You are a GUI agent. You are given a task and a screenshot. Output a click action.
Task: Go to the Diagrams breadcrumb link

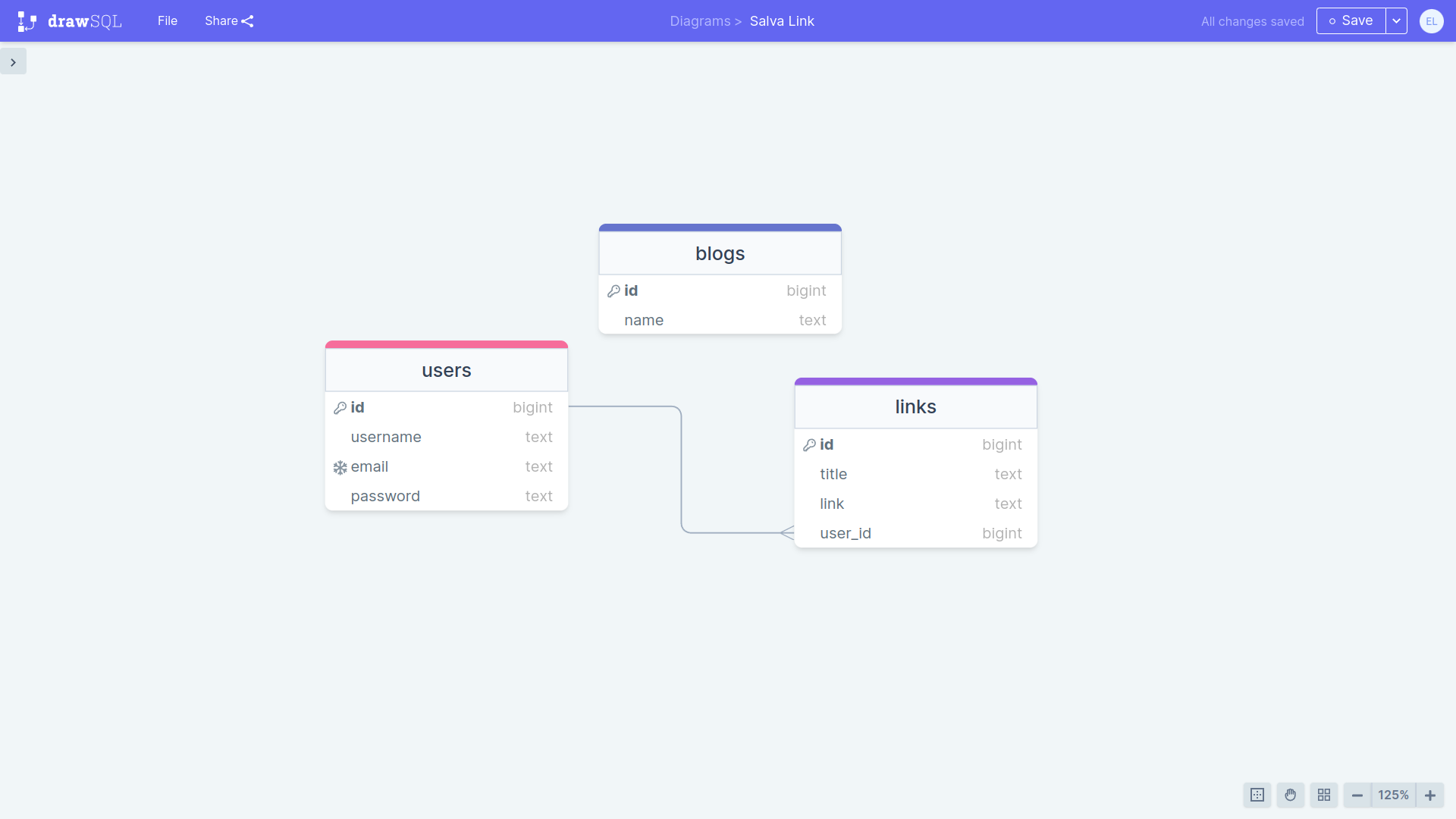pos(699,21)
